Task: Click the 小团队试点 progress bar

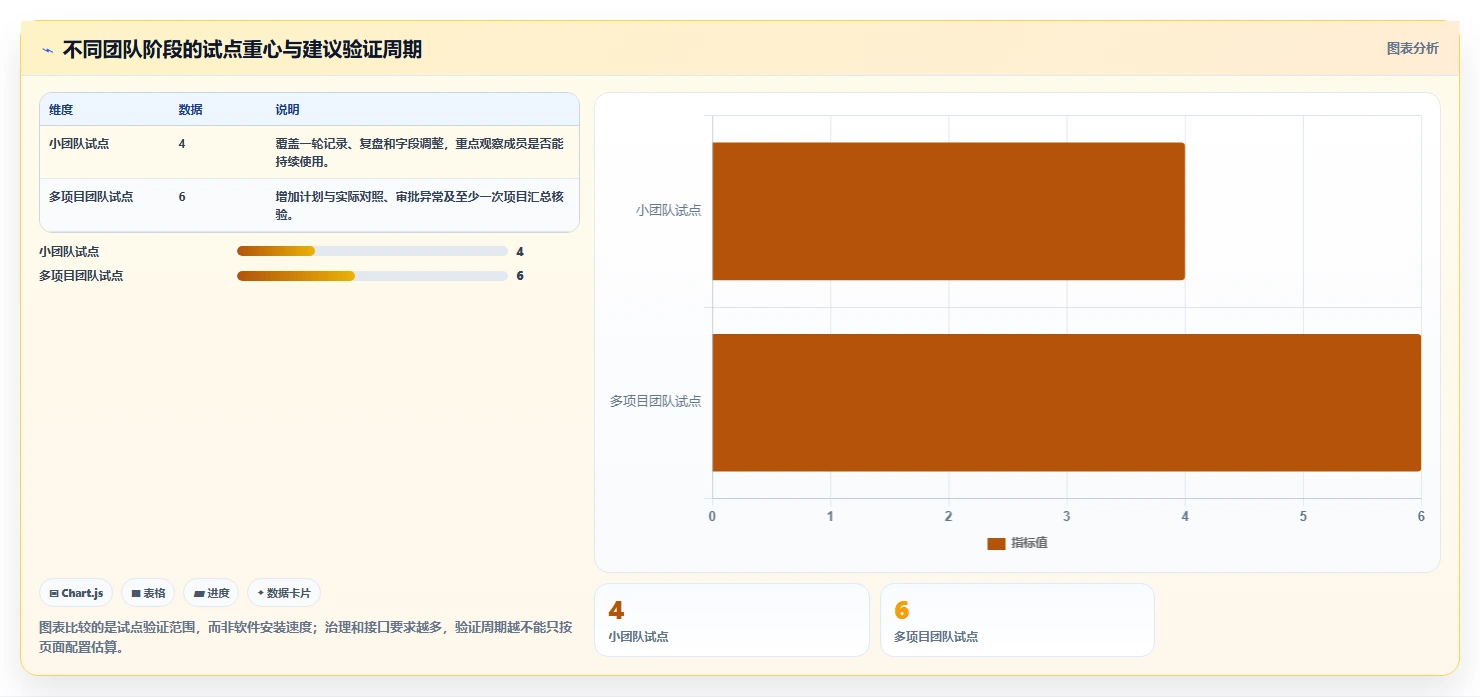Action: tap(372, 251)
